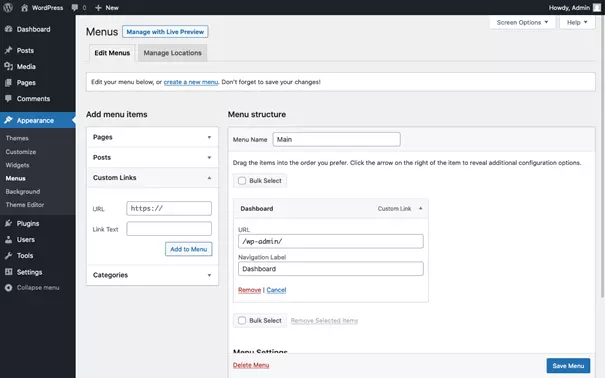Switch to the Manage Locations tab
This screenshot has height=378, width=605.
(x=172, y=53)
